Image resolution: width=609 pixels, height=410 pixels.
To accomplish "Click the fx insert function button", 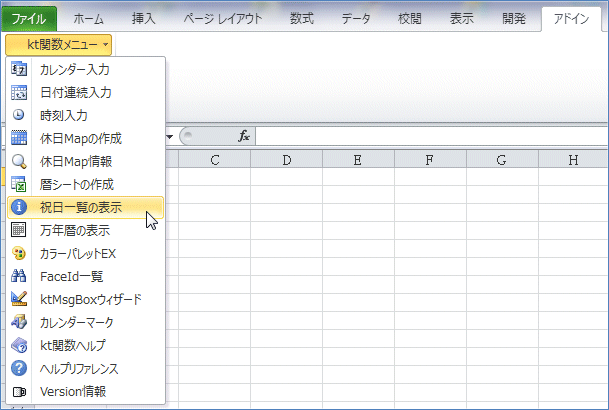I will 243,136.
